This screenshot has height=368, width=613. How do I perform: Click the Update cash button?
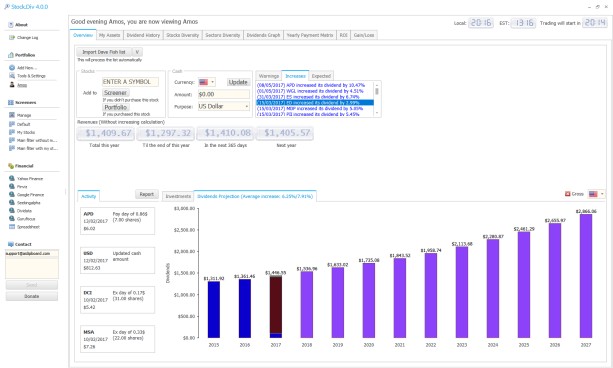click(238, 82)
